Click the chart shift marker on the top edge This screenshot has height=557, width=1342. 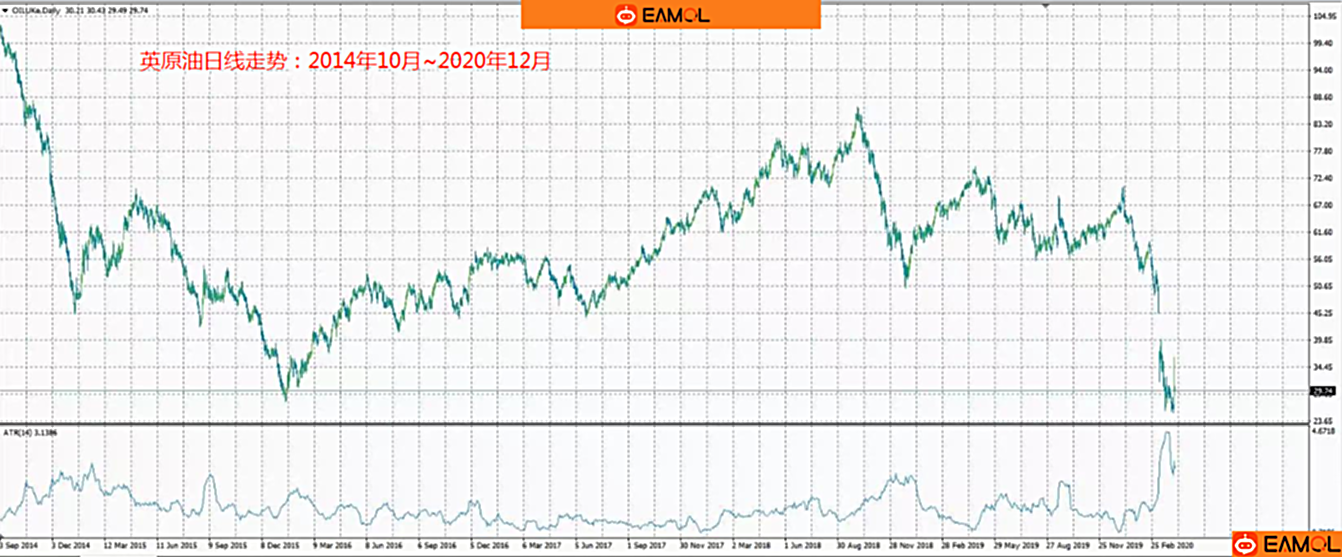[1045, 6]
